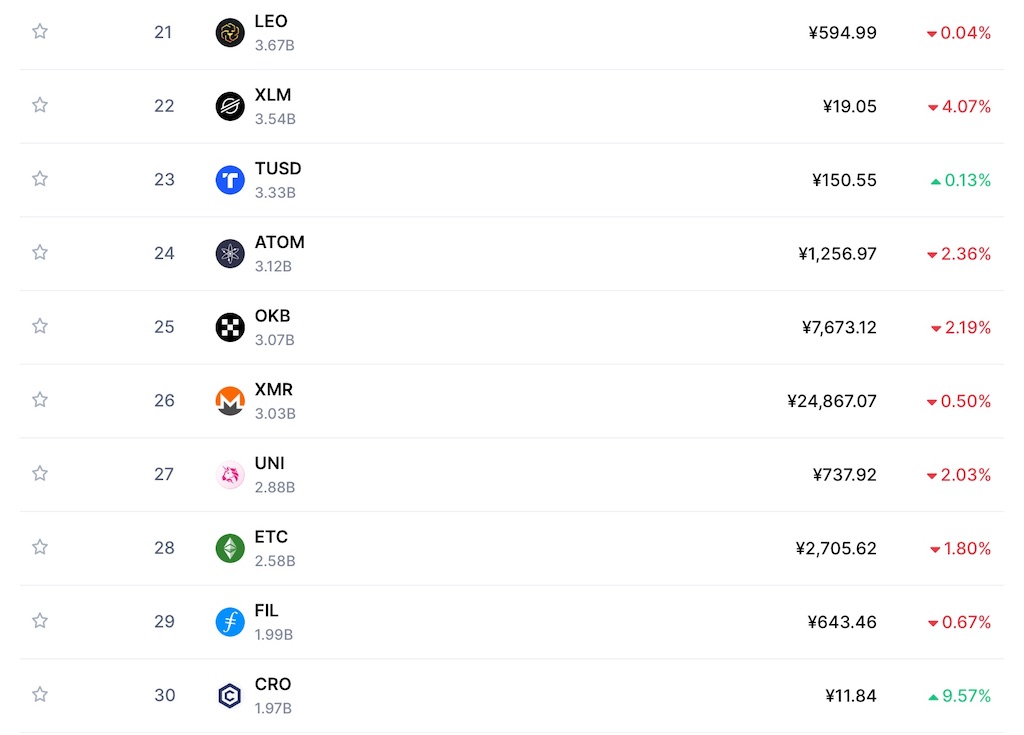Toggle favorite star for XMR
Viewport: 1024px width, 735px height.
coord(40,399)
